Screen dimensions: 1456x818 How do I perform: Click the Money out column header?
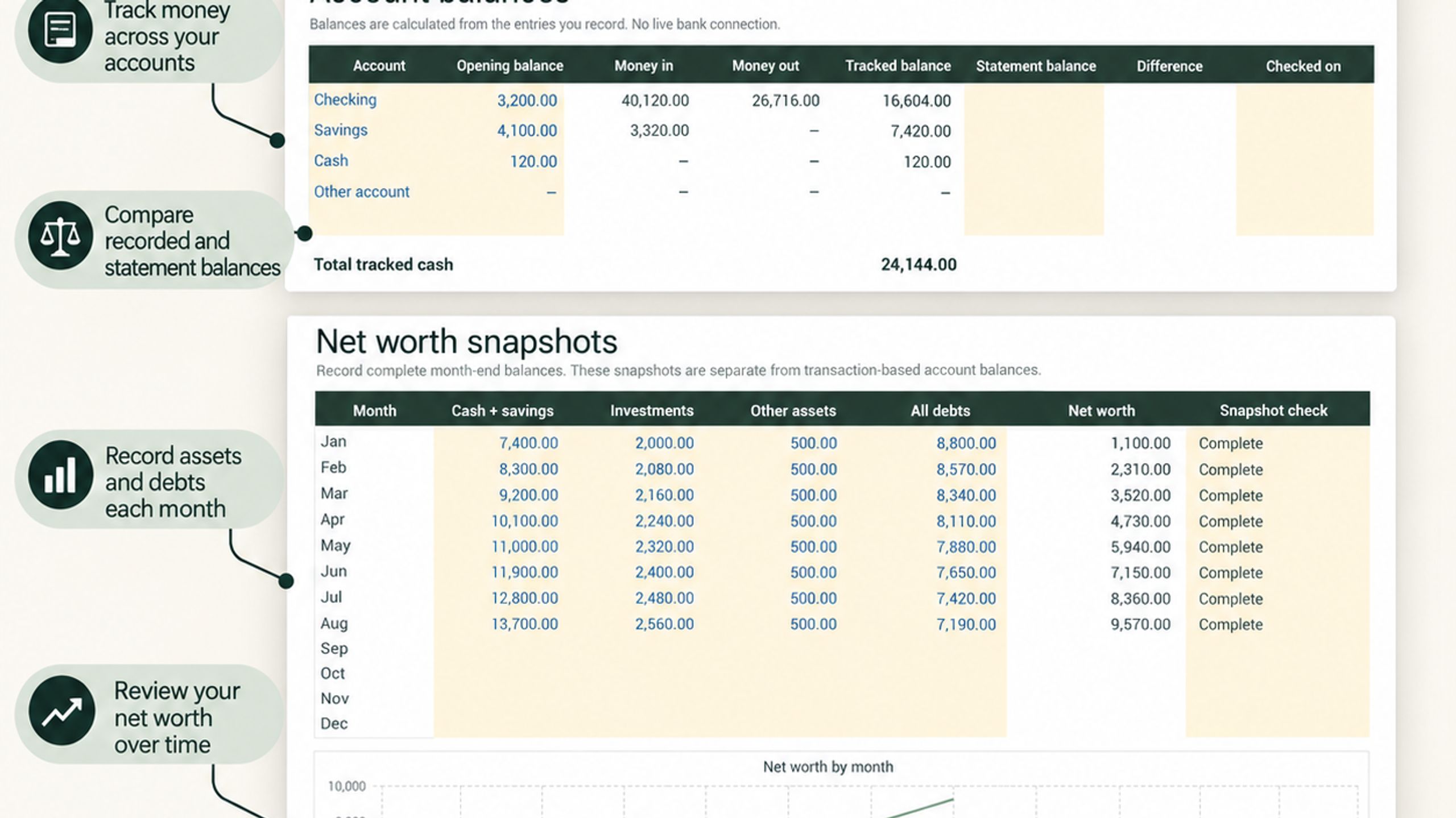point(766,66)
